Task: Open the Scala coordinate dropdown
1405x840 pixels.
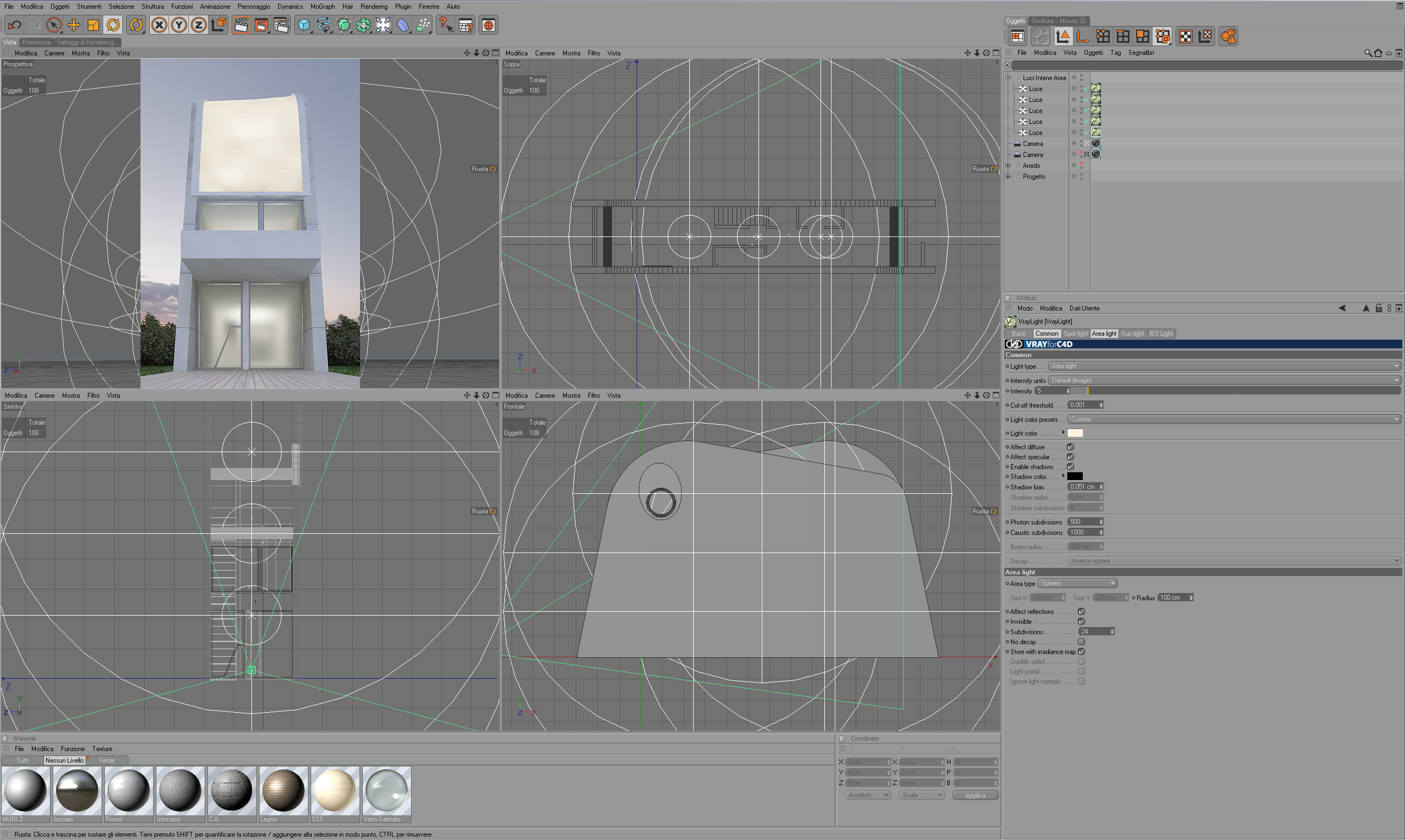Action: pos(921,795)
